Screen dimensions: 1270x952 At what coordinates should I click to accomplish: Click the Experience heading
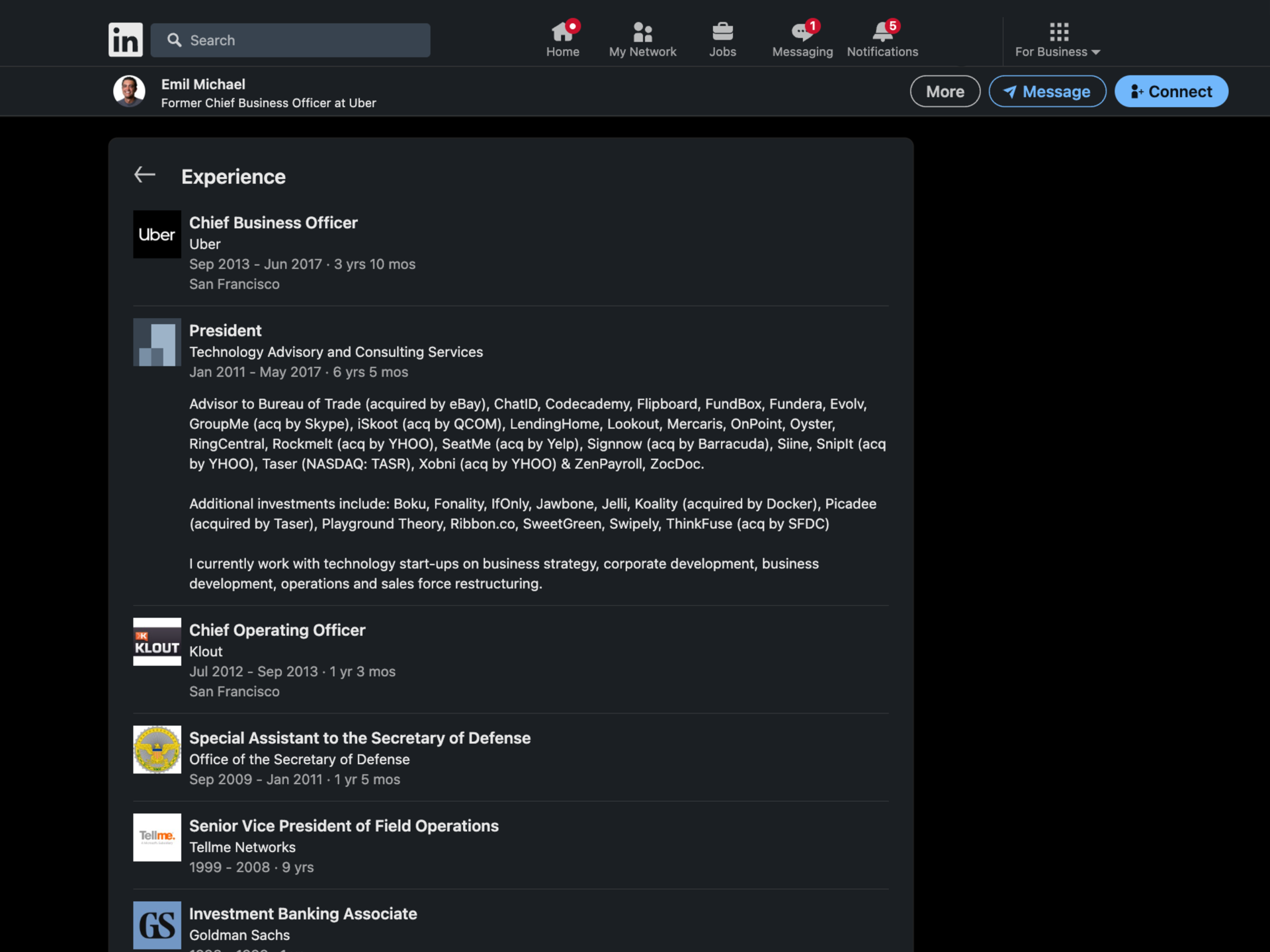click(x=233, y=177)
